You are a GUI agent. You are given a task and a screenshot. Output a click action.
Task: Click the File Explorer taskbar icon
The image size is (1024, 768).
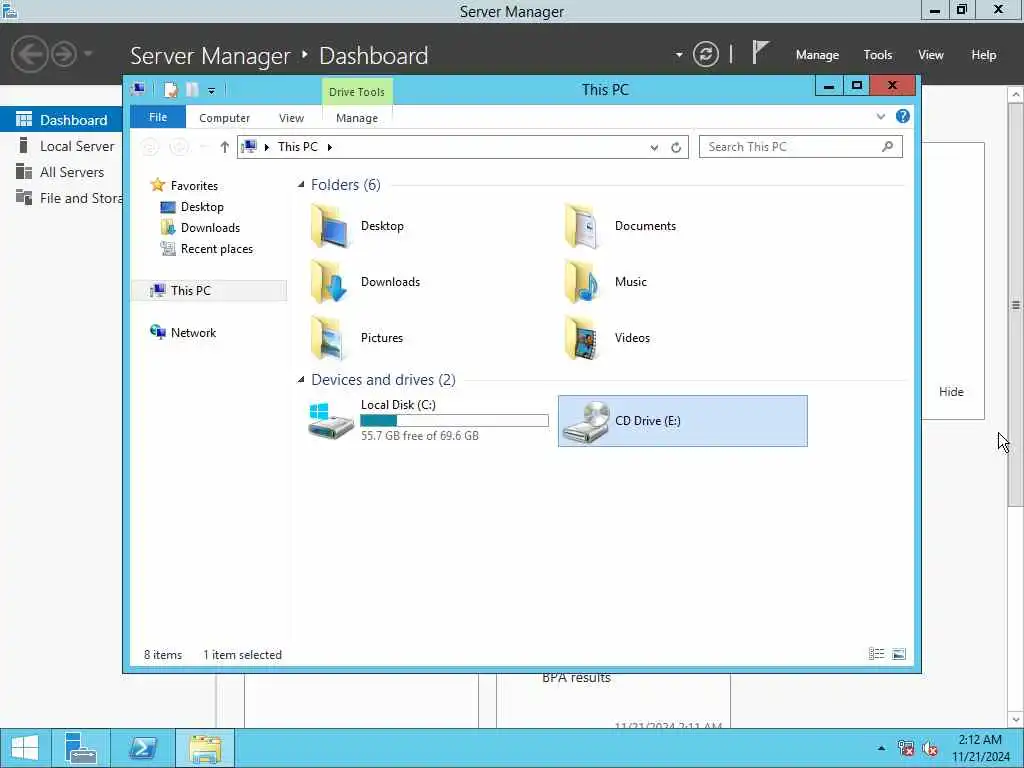pyautogui.click(x=204, y=748)
